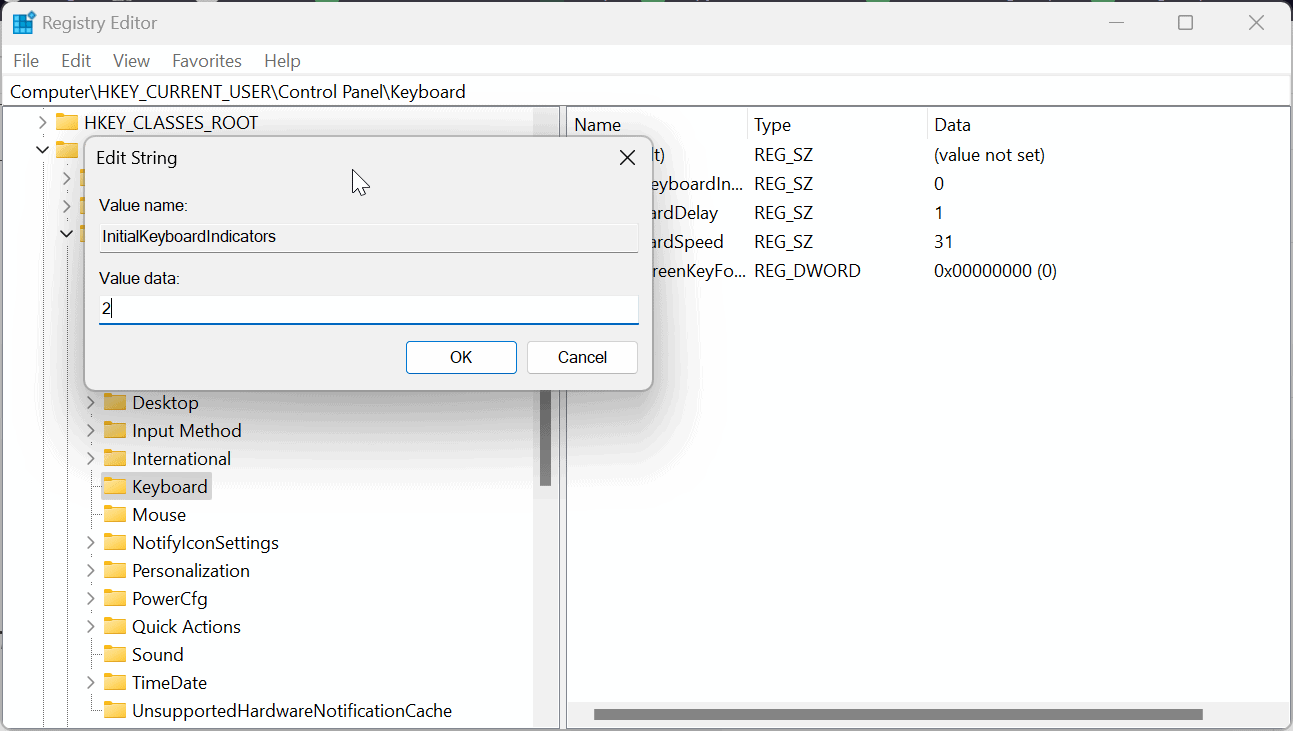Expand the International key
The width and height of the screenshot is (1293, 731).
pyautogui.click(x=90, y=459)
